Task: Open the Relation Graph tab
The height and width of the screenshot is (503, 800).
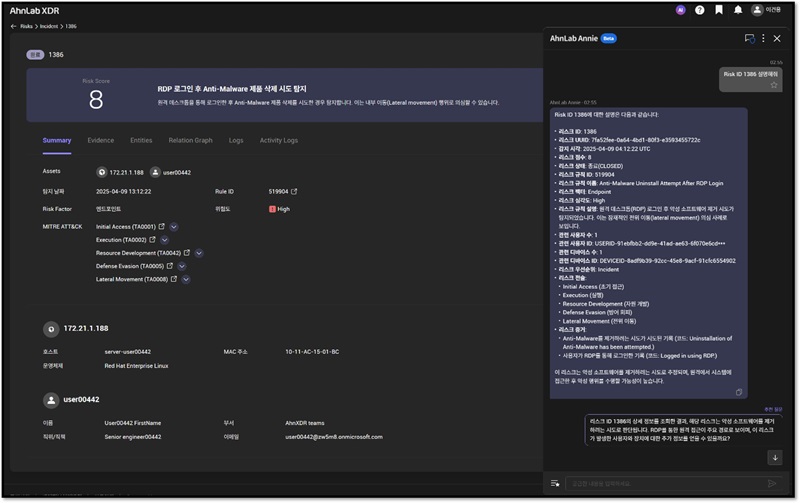Action: (x=190, y=140)
